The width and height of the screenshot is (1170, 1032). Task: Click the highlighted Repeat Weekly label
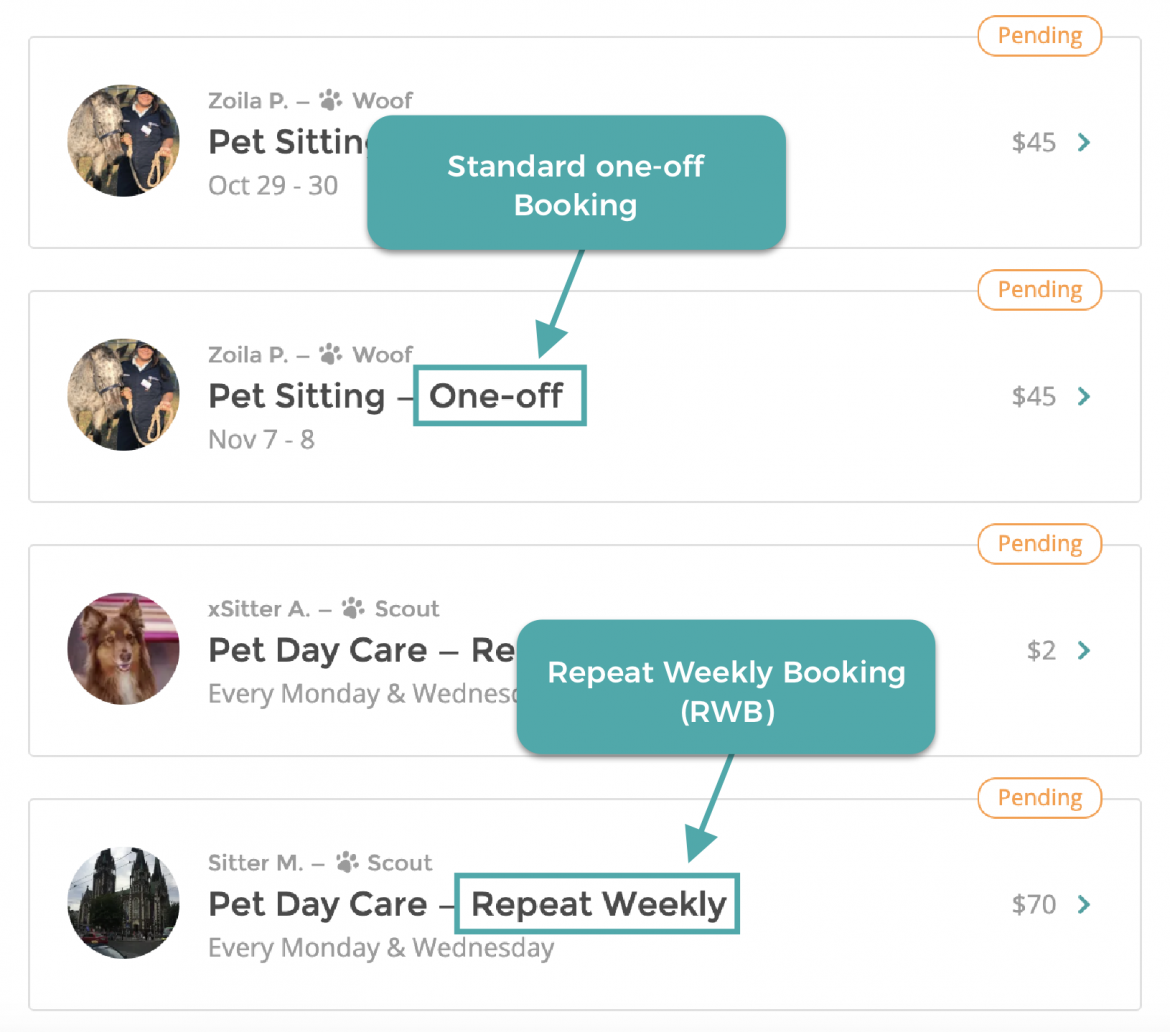[x=597, y=904]
